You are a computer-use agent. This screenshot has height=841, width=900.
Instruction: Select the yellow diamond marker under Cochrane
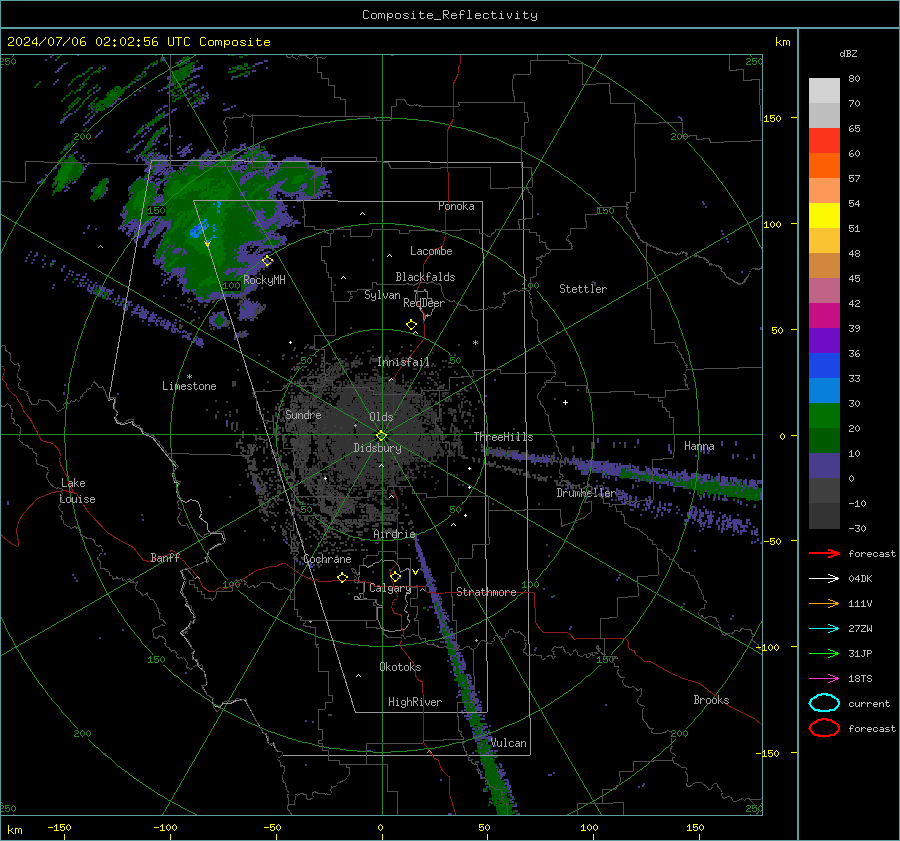pyautogui.click(x=342, y=577)
